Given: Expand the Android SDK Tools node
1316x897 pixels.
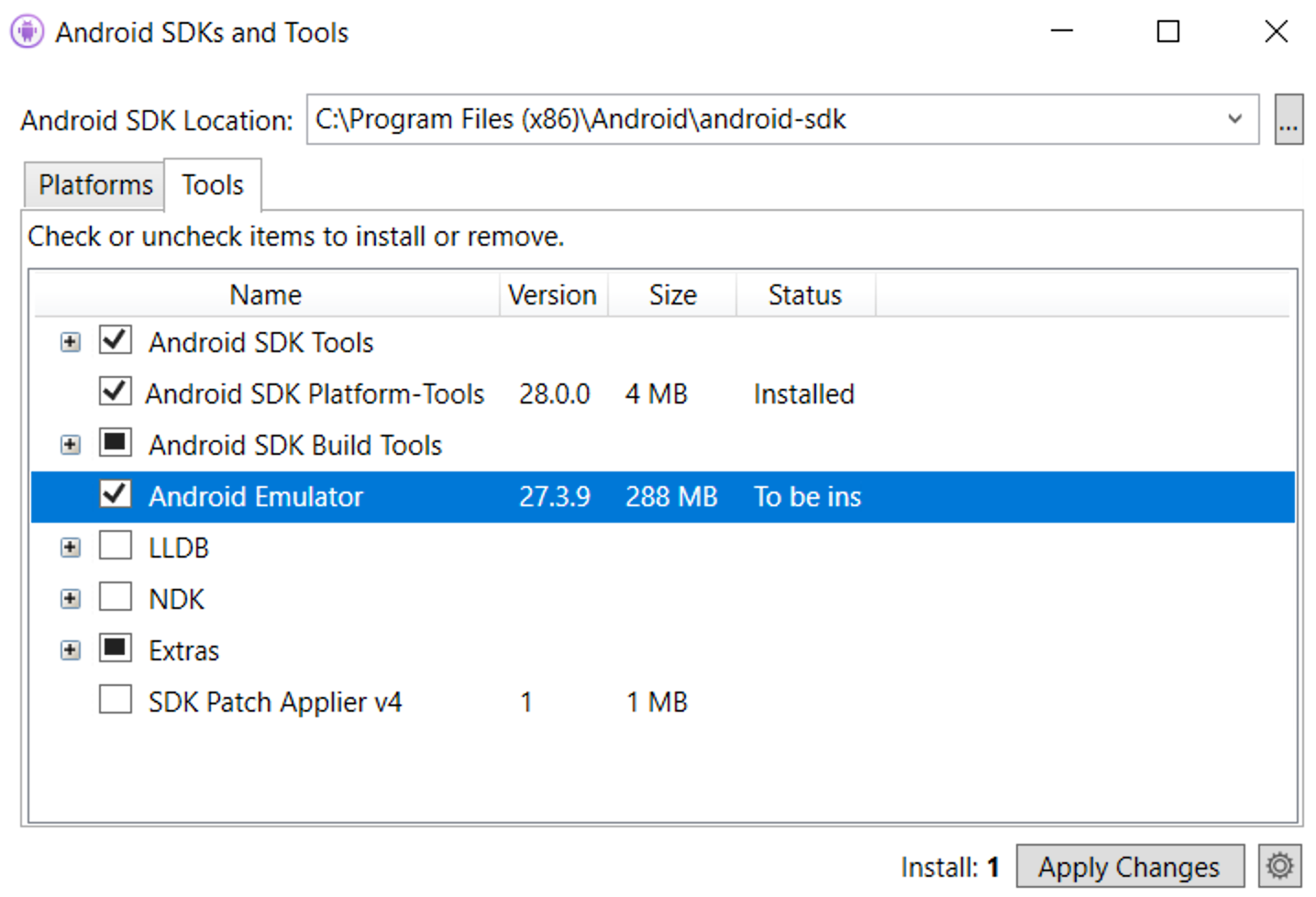Looking at the screenshot, I should (70, 342).
